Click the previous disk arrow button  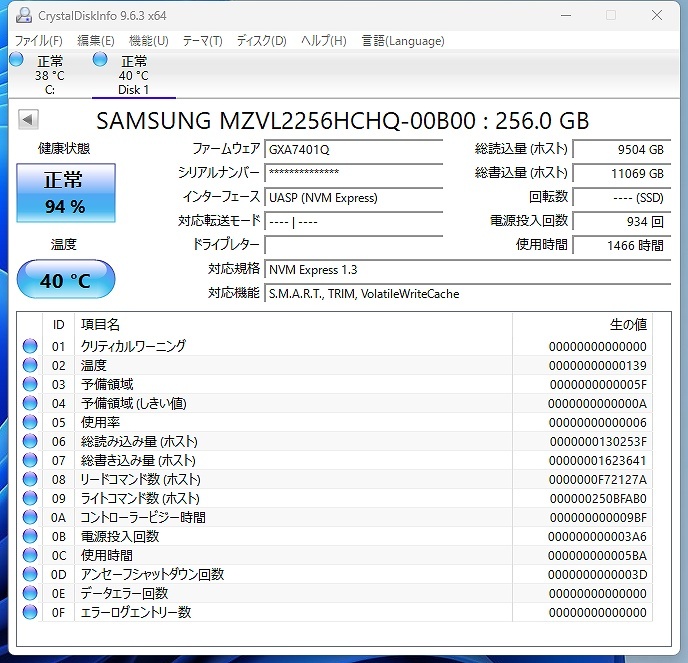click(29, 119)
